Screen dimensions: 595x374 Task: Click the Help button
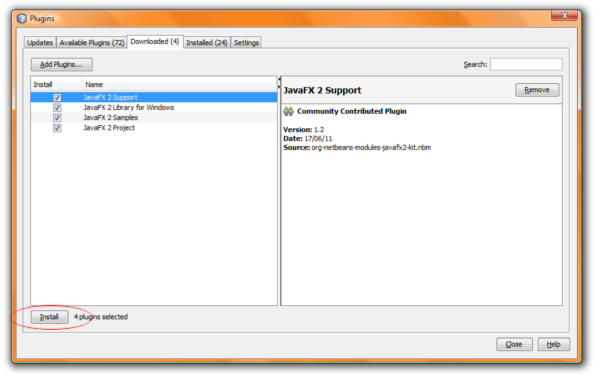pyautogui.click(x=554, y=344)
